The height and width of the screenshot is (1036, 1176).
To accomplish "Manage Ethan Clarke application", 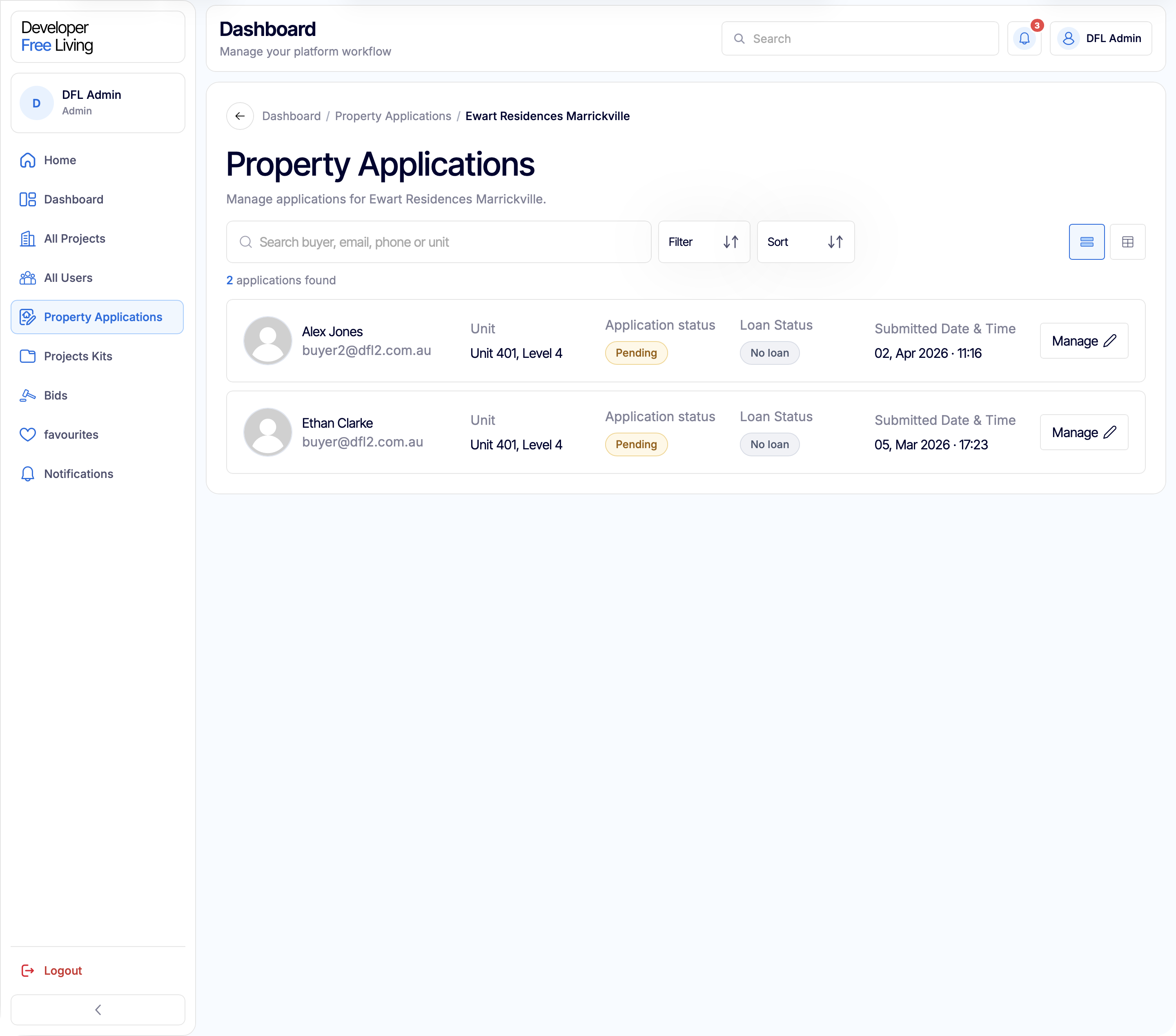I will click(x=1084, y=432).
